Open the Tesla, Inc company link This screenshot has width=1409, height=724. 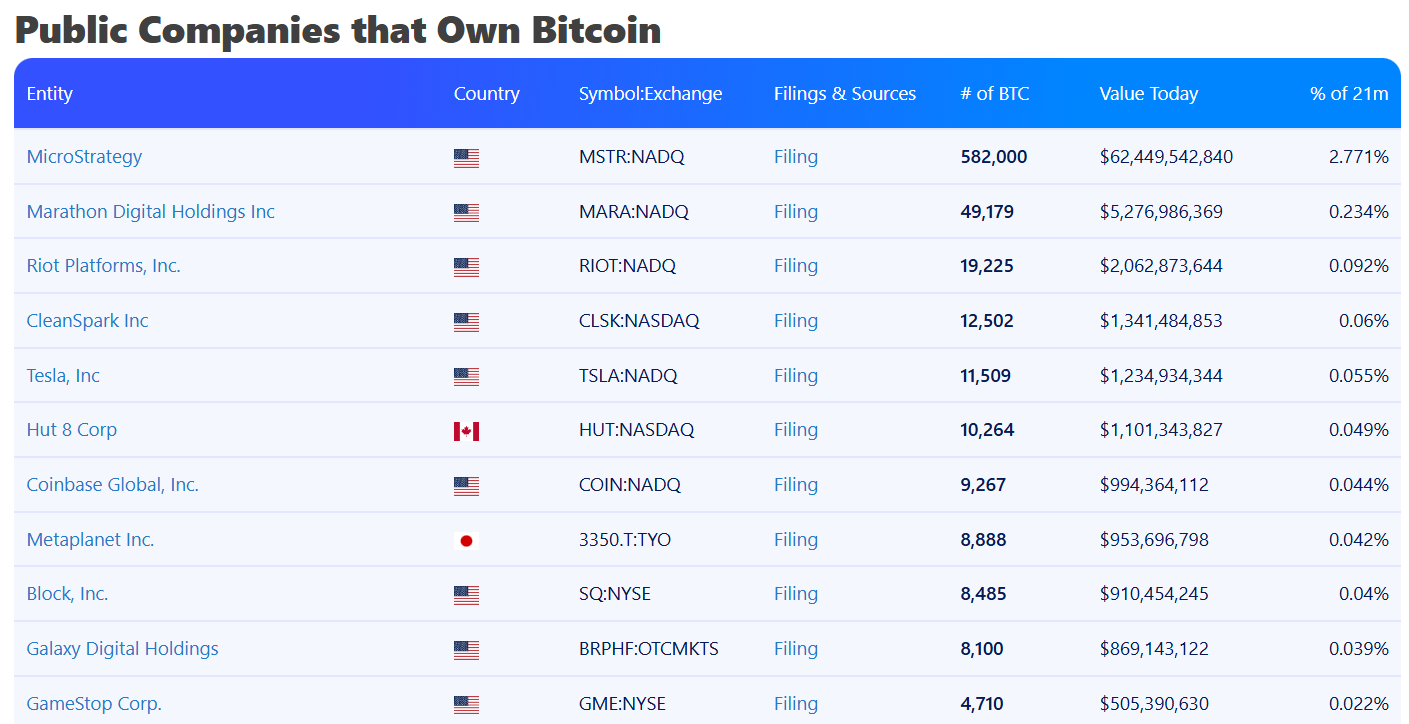tap(63, 376)
